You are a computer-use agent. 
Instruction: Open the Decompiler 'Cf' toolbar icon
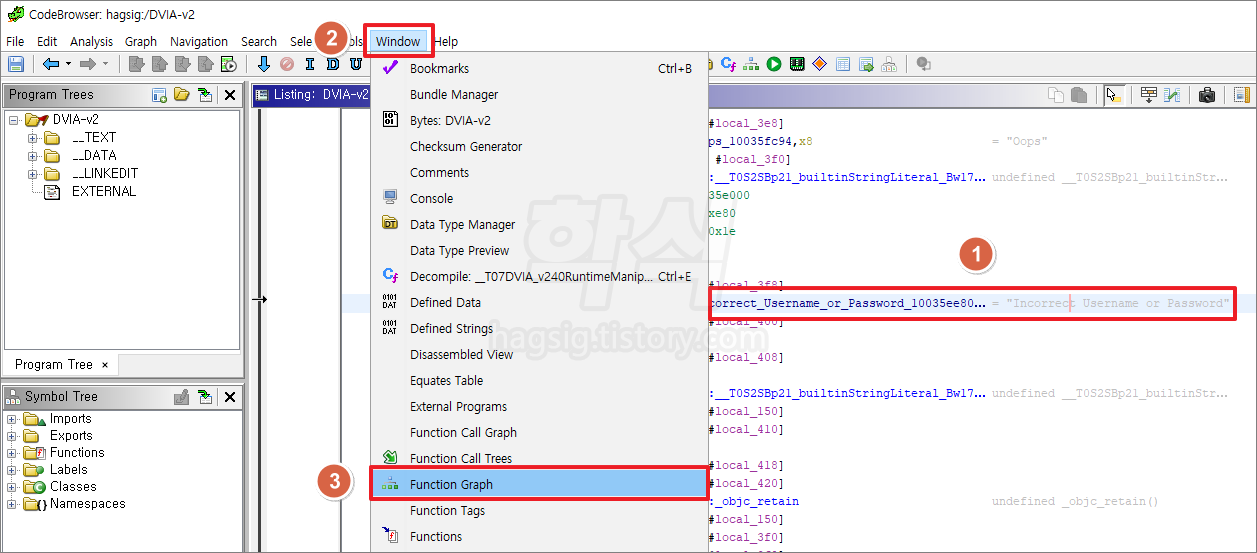(728, 64)
